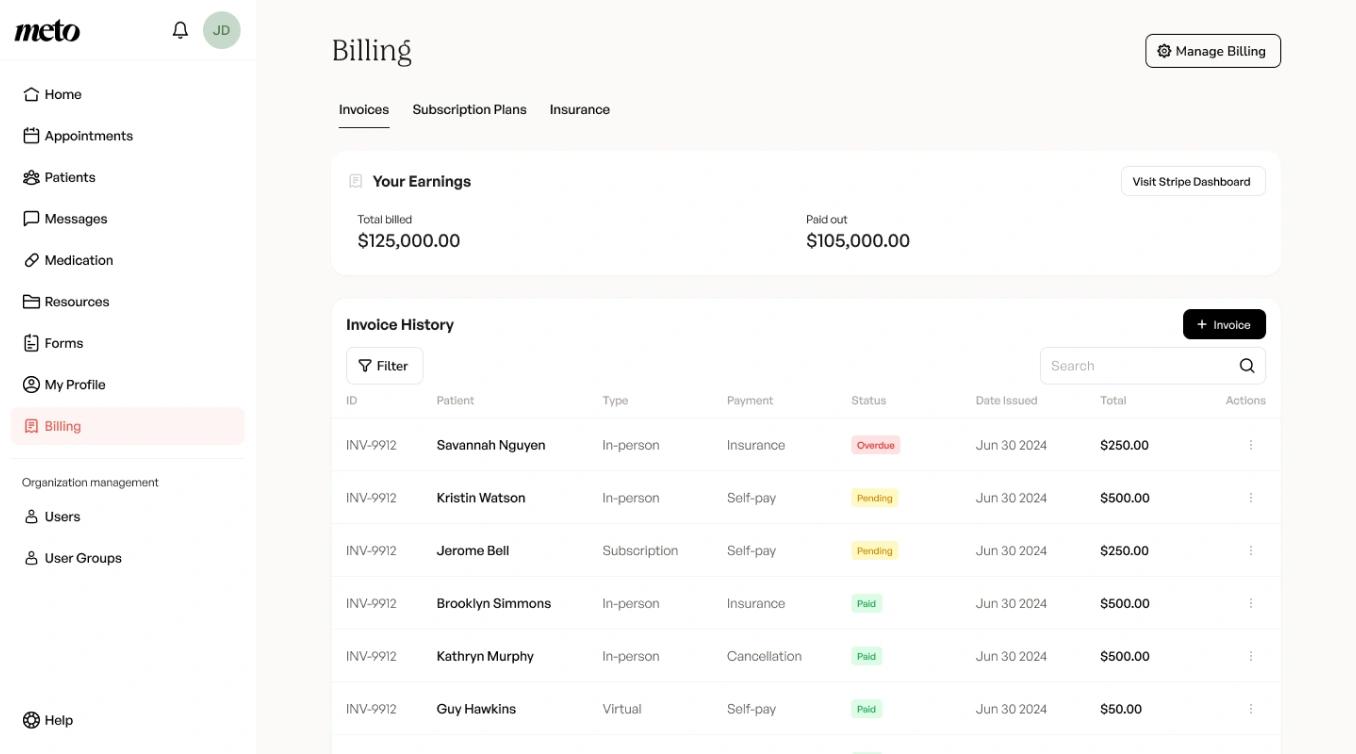Open actions menu for Savannah Nguyen's invoice
Image resolution: width=1356 pixels, height=754 pixels.
[x=1250, y=444]
